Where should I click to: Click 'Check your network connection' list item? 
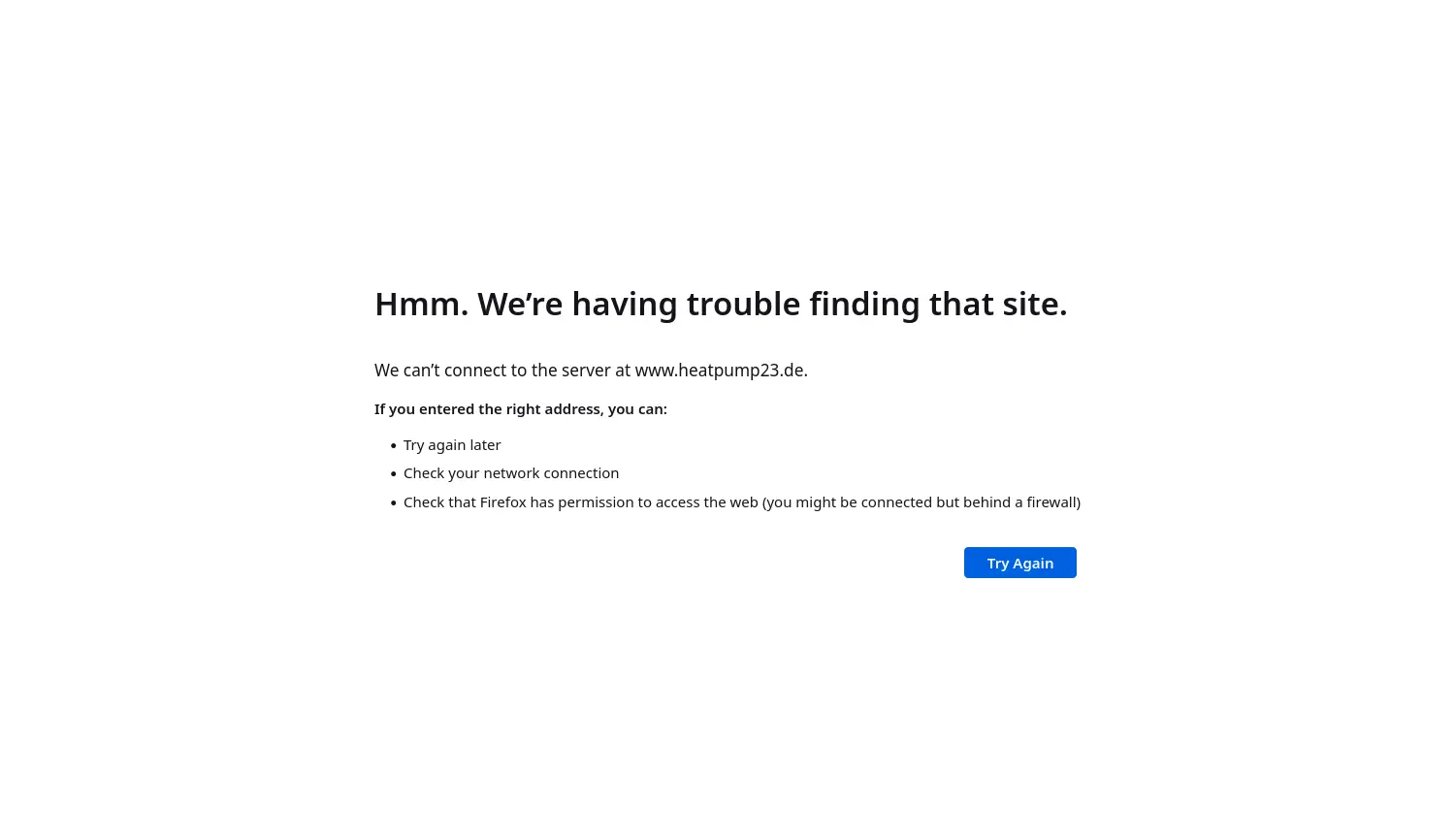pyautogui.click(x=511, y=473)
